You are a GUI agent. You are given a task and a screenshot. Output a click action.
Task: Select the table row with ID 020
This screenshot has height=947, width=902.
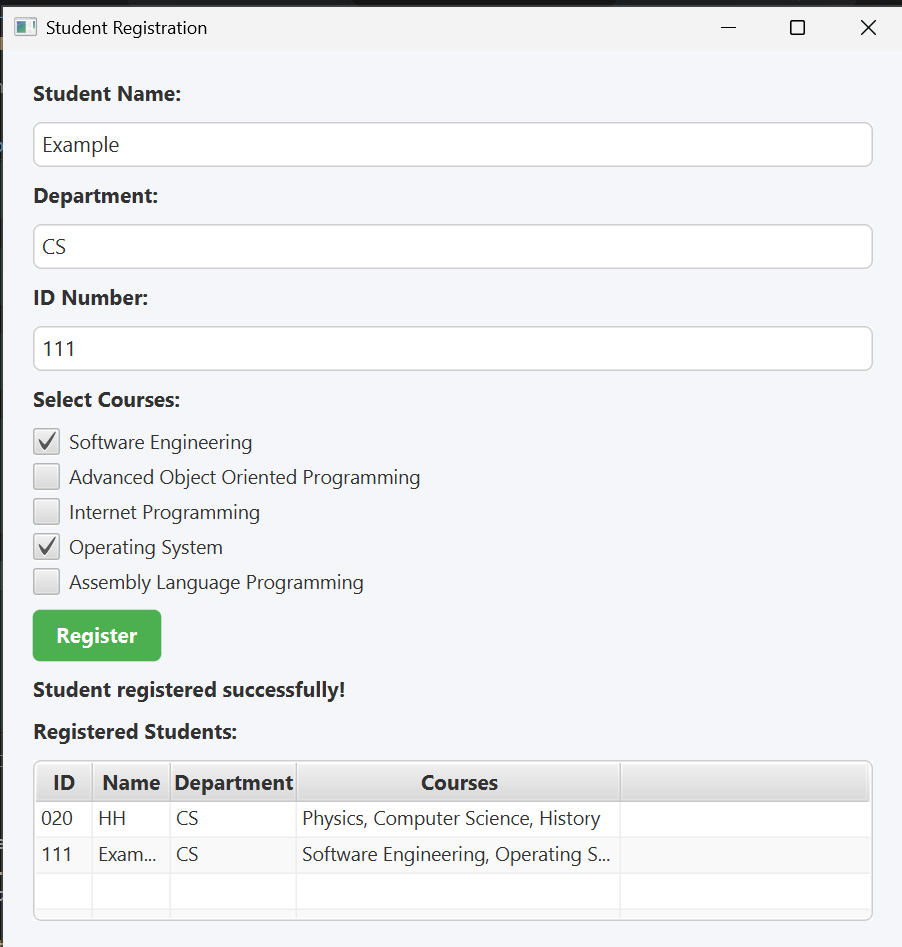pos(57,819)
